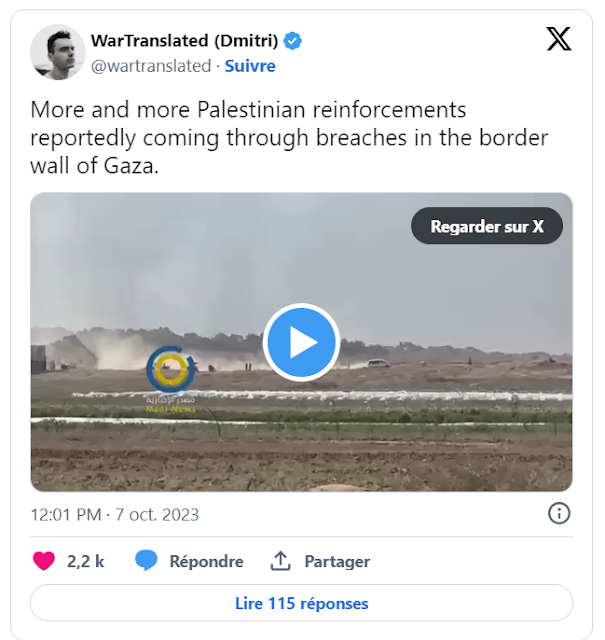Choose the Partager option
This screenshot has height=640, width=605.
coord(337,562)
